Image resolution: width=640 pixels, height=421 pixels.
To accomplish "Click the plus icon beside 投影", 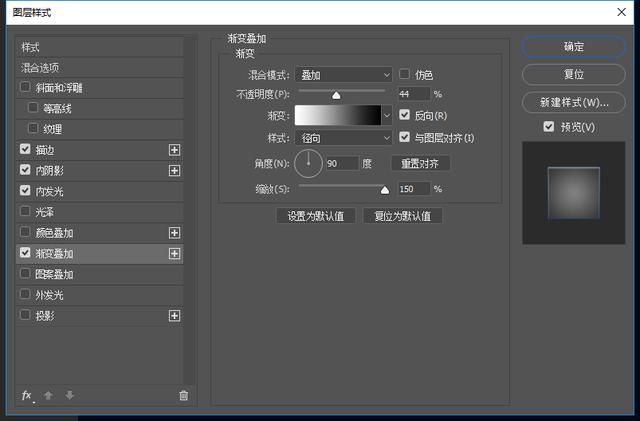I will click(x=174, y=316).
